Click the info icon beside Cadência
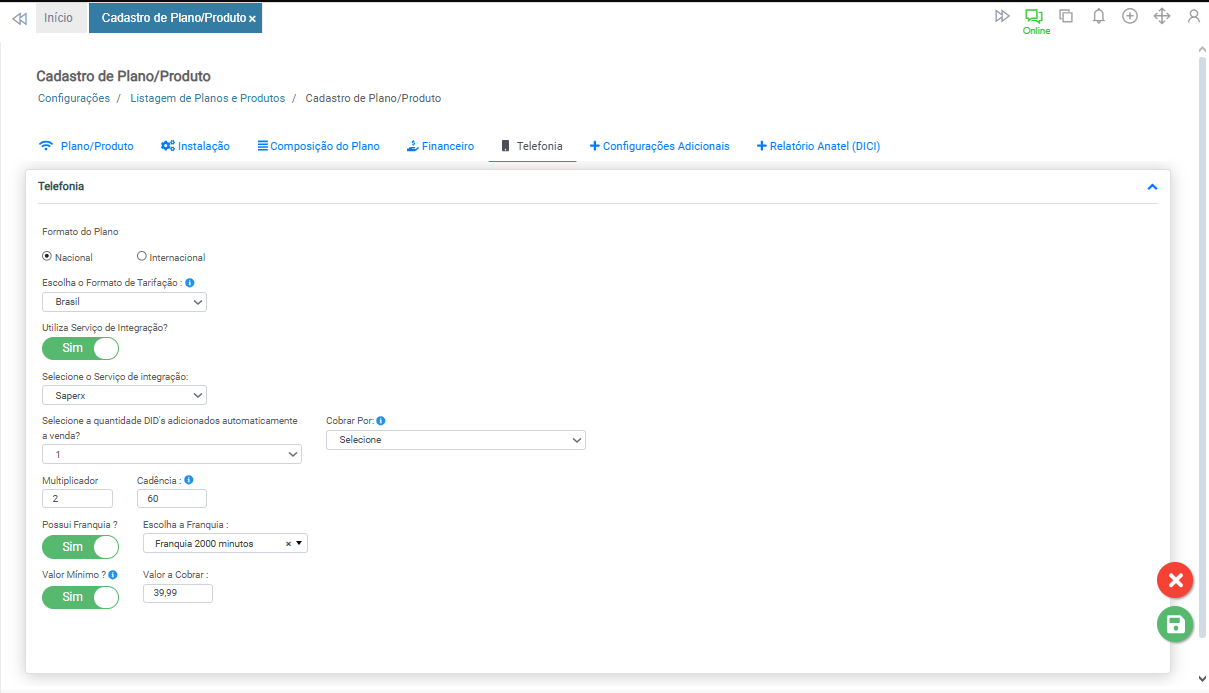1209x693 pixels. tap(189, 480)
